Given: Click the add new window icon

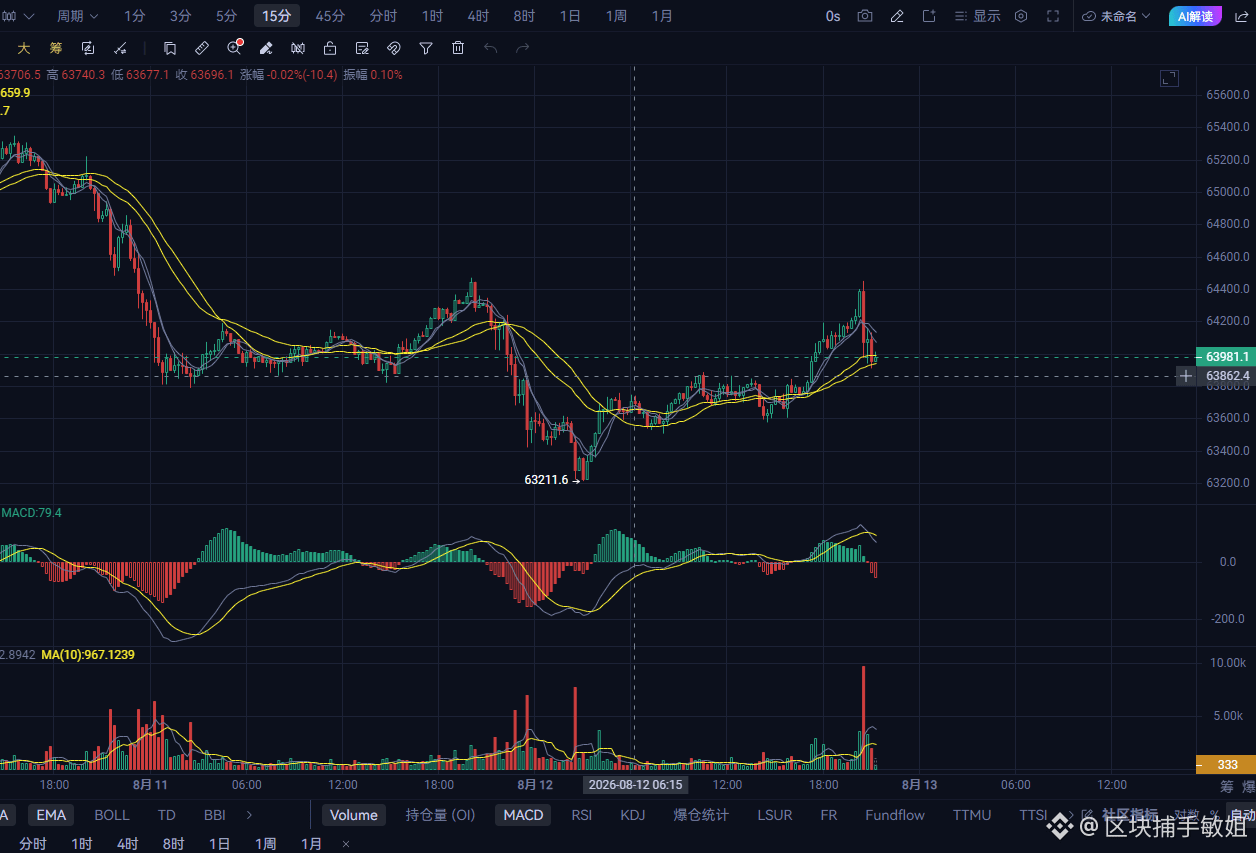Looking at the screenshot, I should click(x=929, y=16).
